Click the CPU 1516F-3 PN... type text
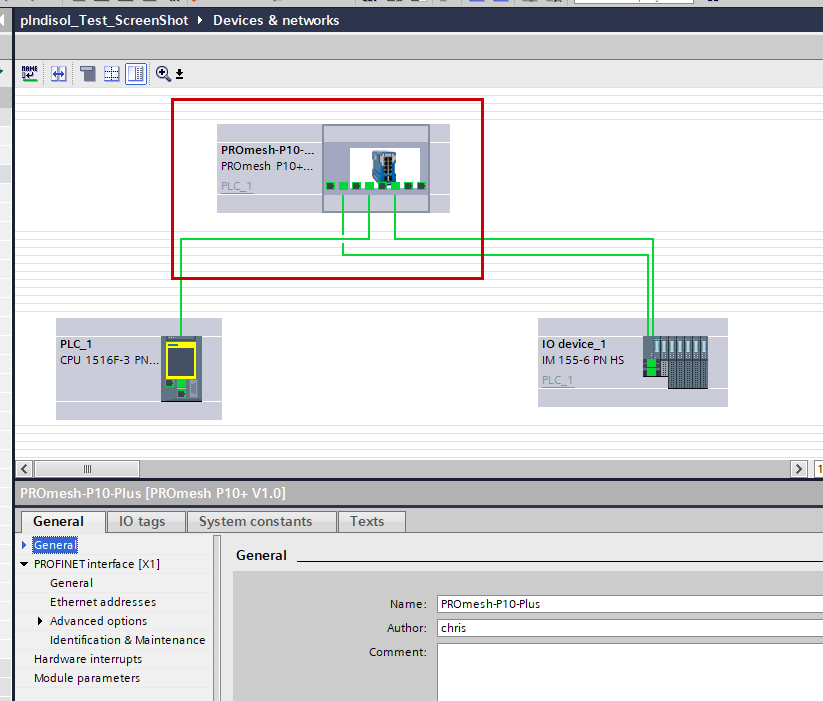The width and height of the screenshot is (823, 701). (x=109, y=360)
